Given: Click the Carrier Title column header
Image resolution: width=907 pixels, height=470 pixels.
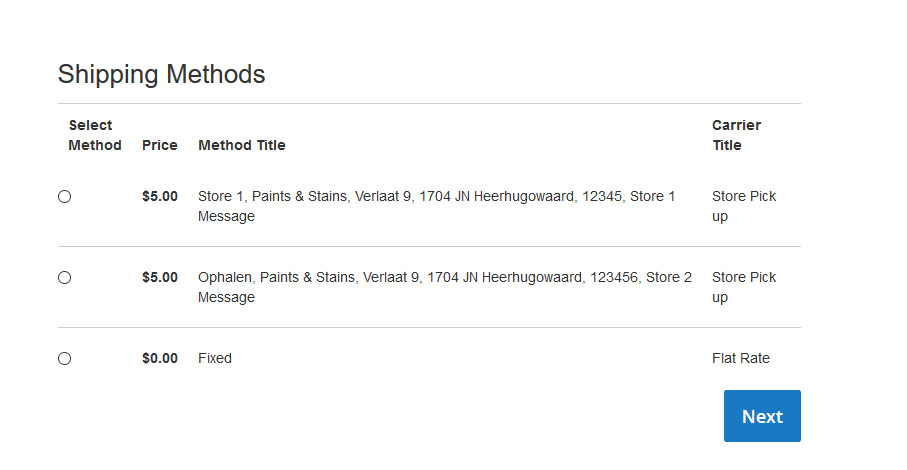Looking at the screenshot, I should [x=736, y=135].
